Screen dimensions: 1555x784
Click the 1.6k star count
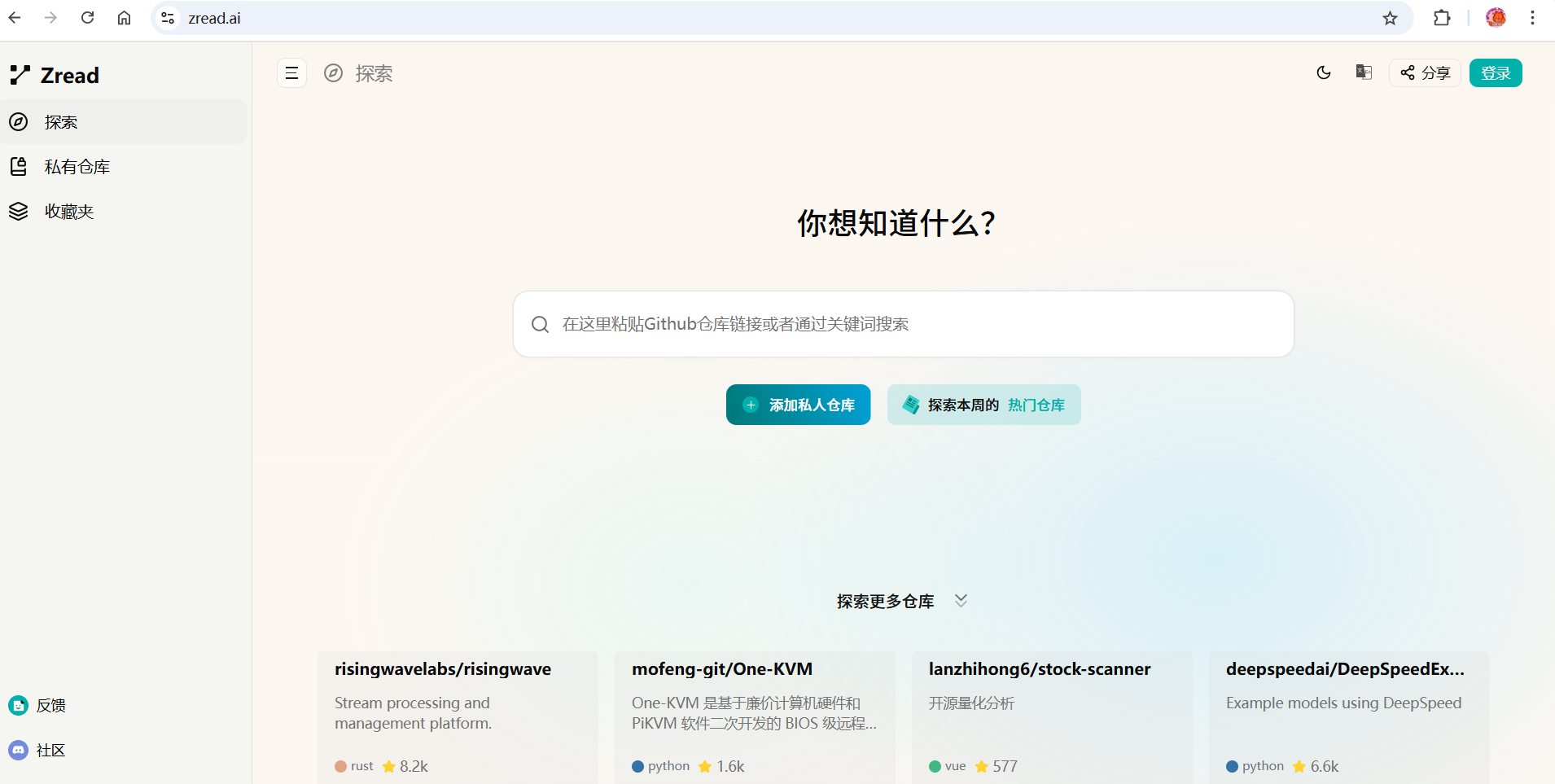click(x=730, y=766)
